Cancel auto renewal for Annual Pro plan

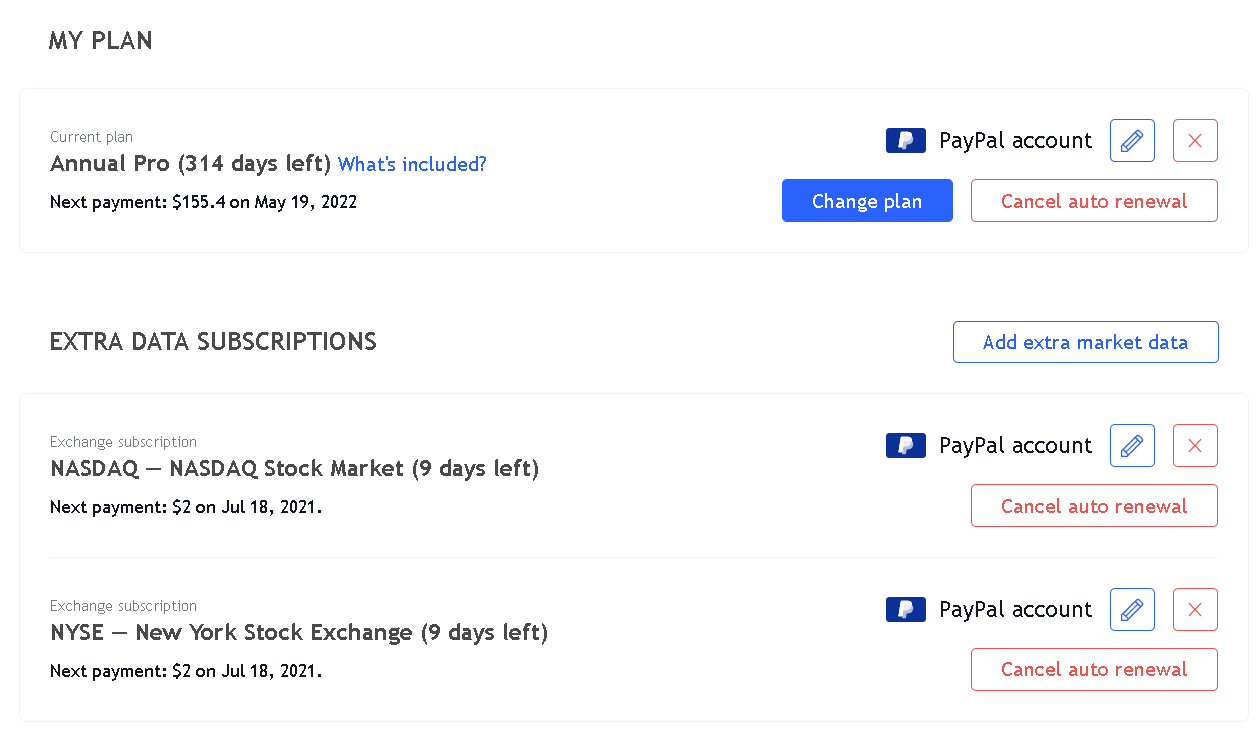point(1094,201)
